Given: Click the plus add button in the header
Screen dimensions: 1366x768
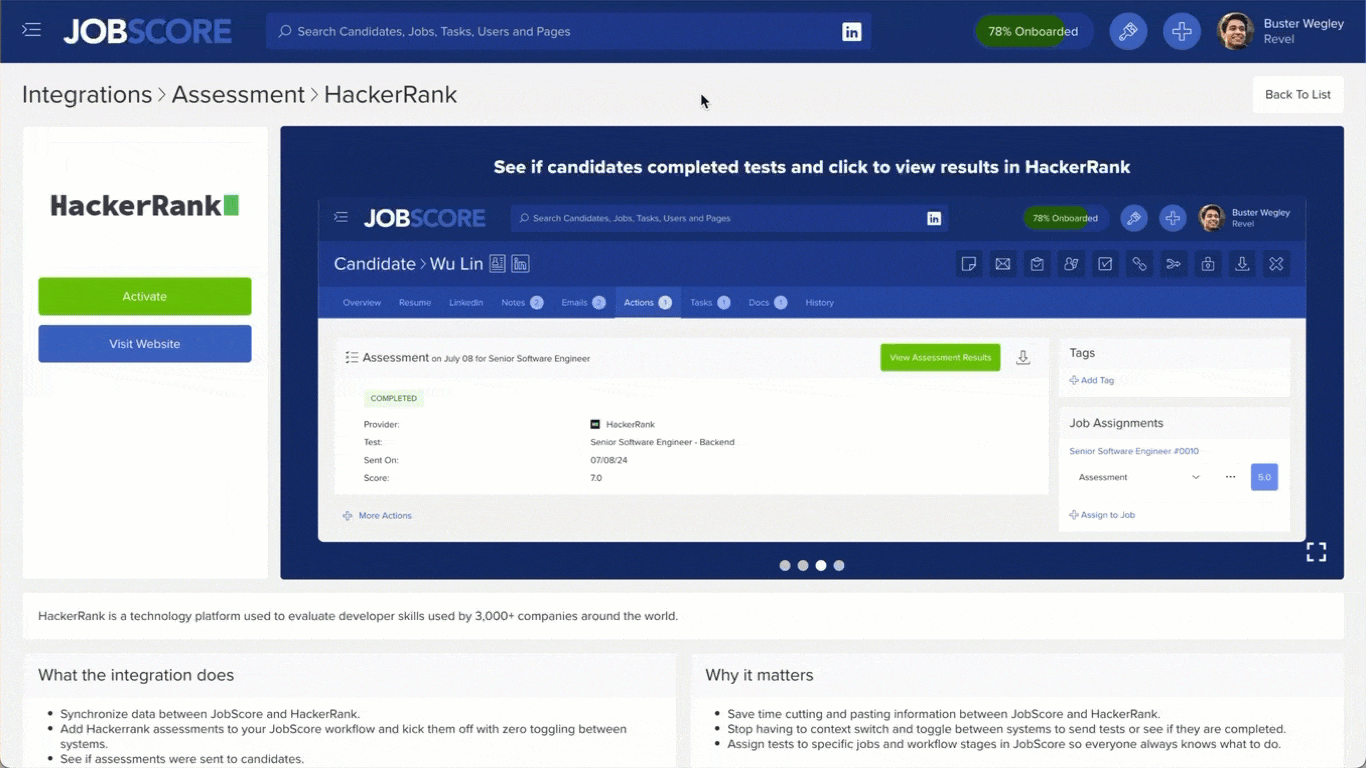Looking at the screenshot, I should click(x=1181, y=31).
